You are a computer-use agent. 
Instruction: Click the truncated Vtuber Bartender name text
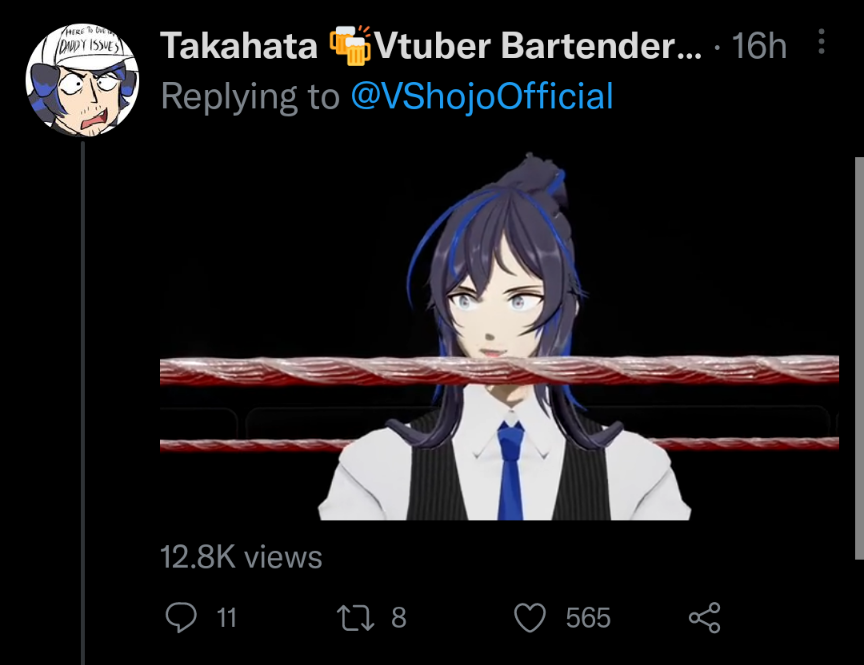tap(538, 45)
